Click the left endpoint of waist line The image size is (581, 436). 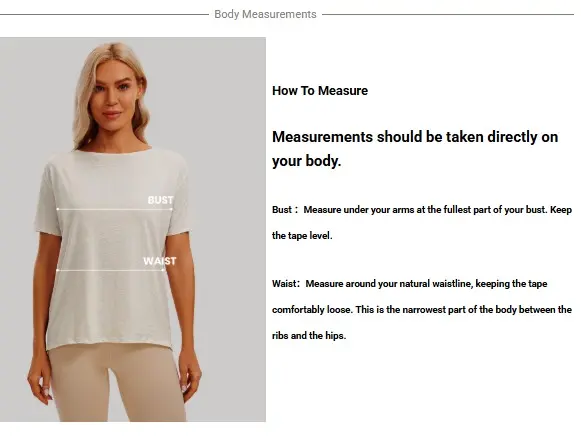click(57, 270)
